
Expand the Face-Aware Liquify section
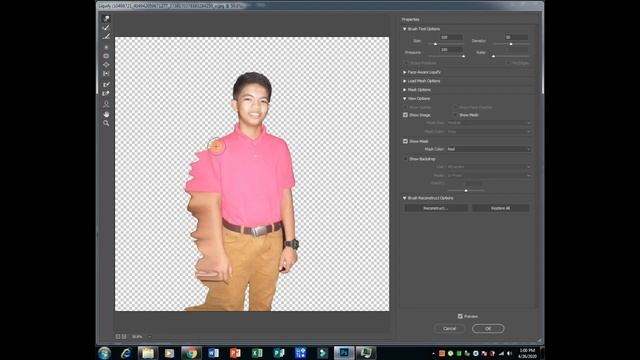point(404,72)
